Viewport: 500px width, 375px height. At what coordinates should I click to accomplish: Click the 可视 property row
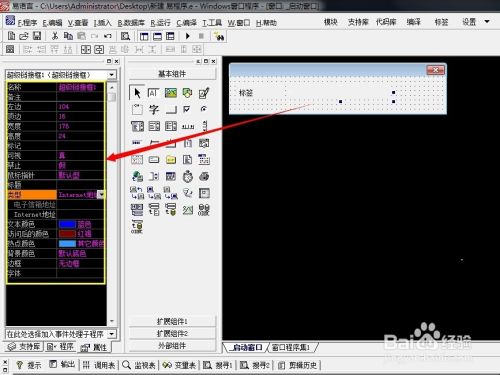(55, 156)
